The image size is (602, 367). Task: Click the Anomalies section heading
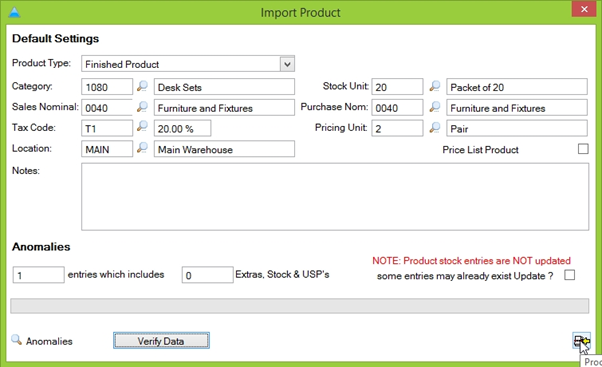(x=41, y=246)
